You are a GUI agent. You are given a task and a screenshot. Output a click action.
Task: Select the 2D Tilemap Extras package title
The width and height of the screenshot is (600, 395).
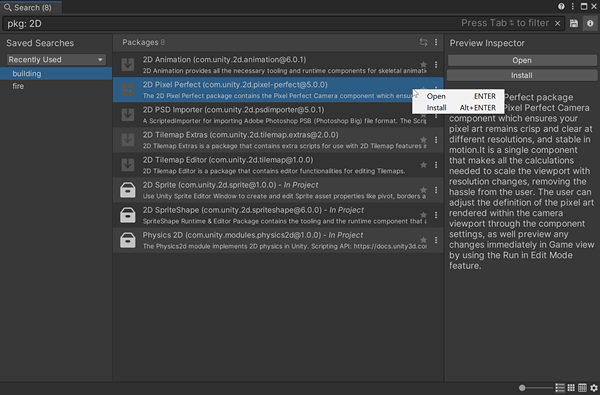coord(240,135)
